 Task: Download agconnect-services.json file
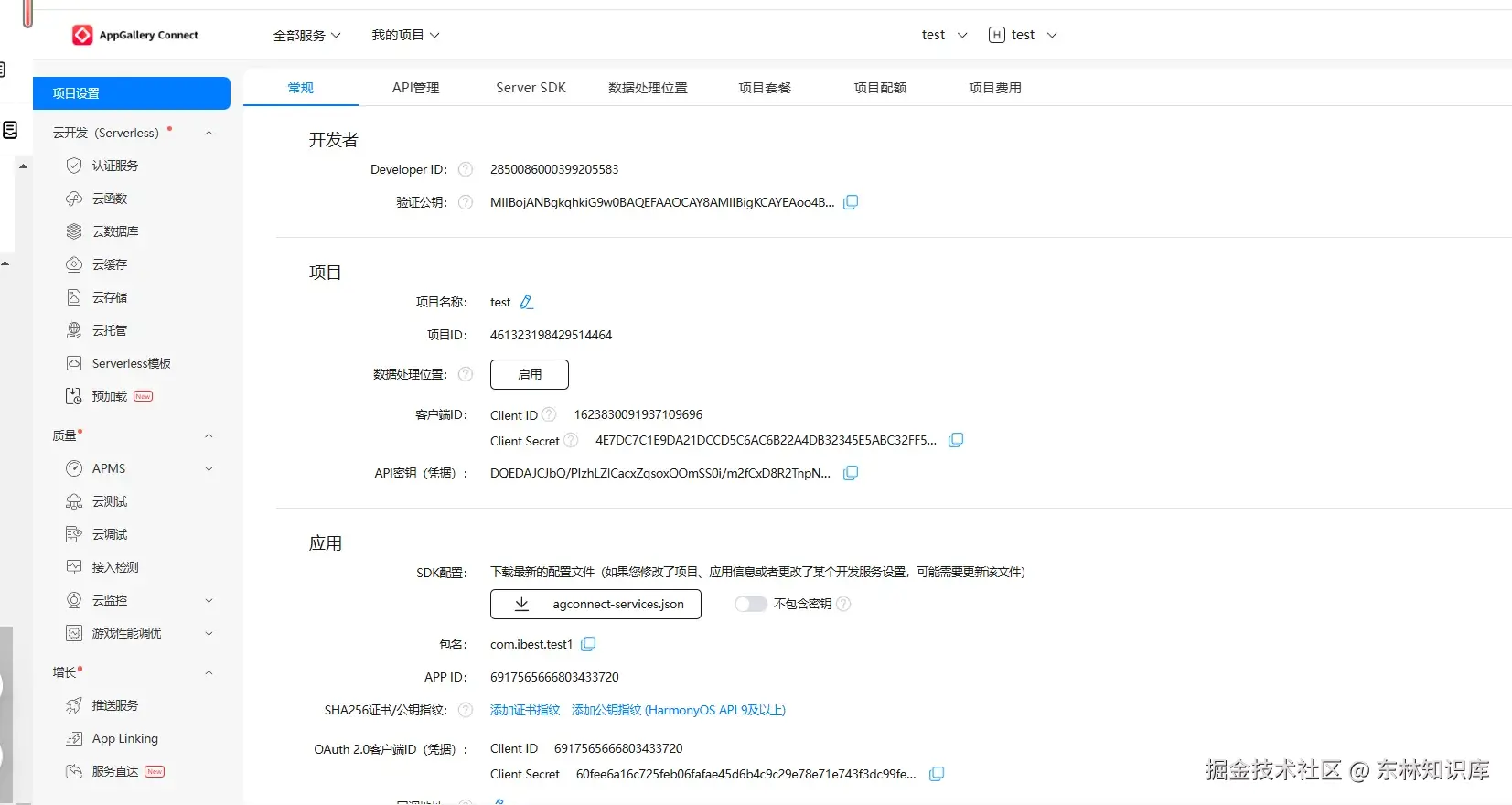tap(595, 604)
